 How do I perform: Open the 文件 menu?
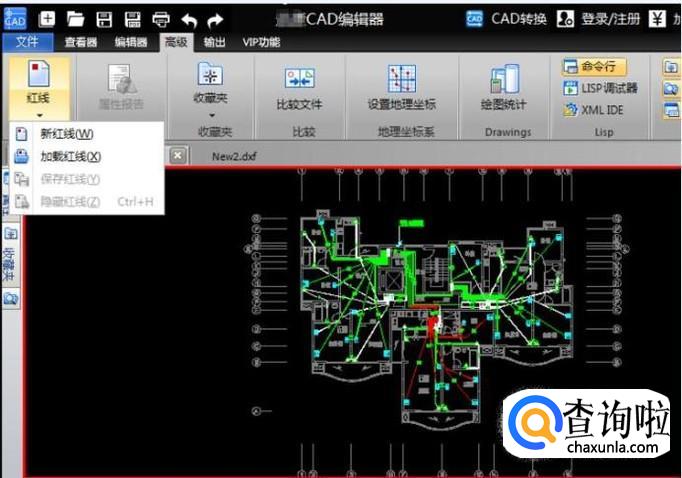(x=27, y=42)
